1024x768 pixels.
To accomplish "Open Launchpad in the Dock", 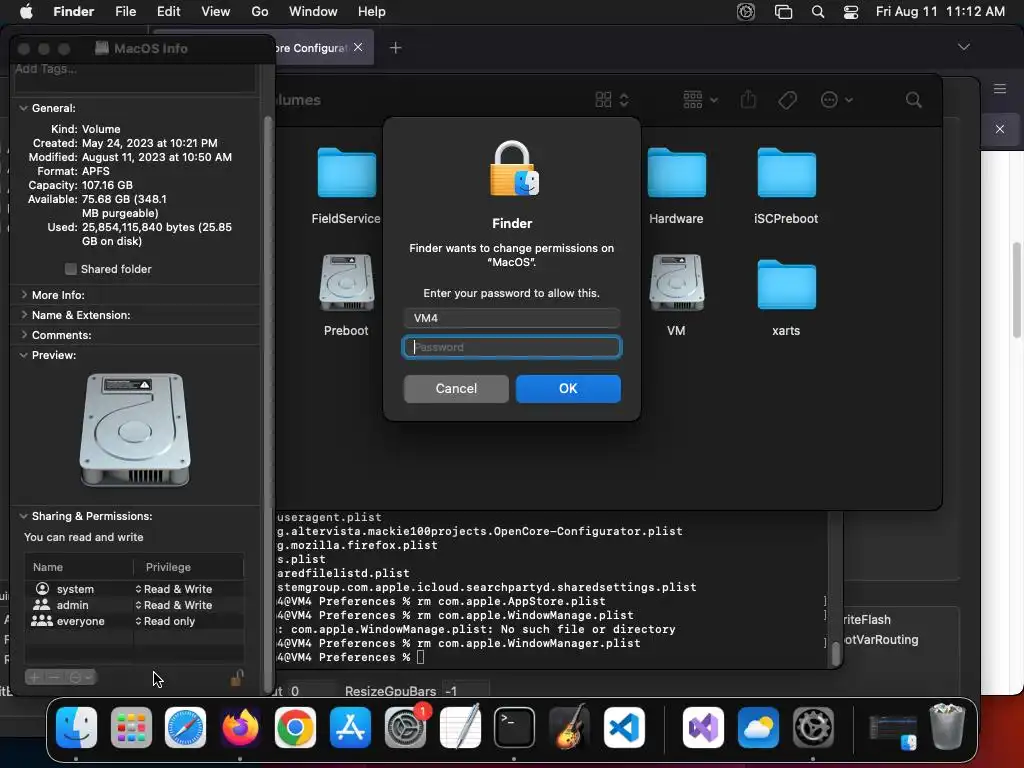I will pos(131,728).
